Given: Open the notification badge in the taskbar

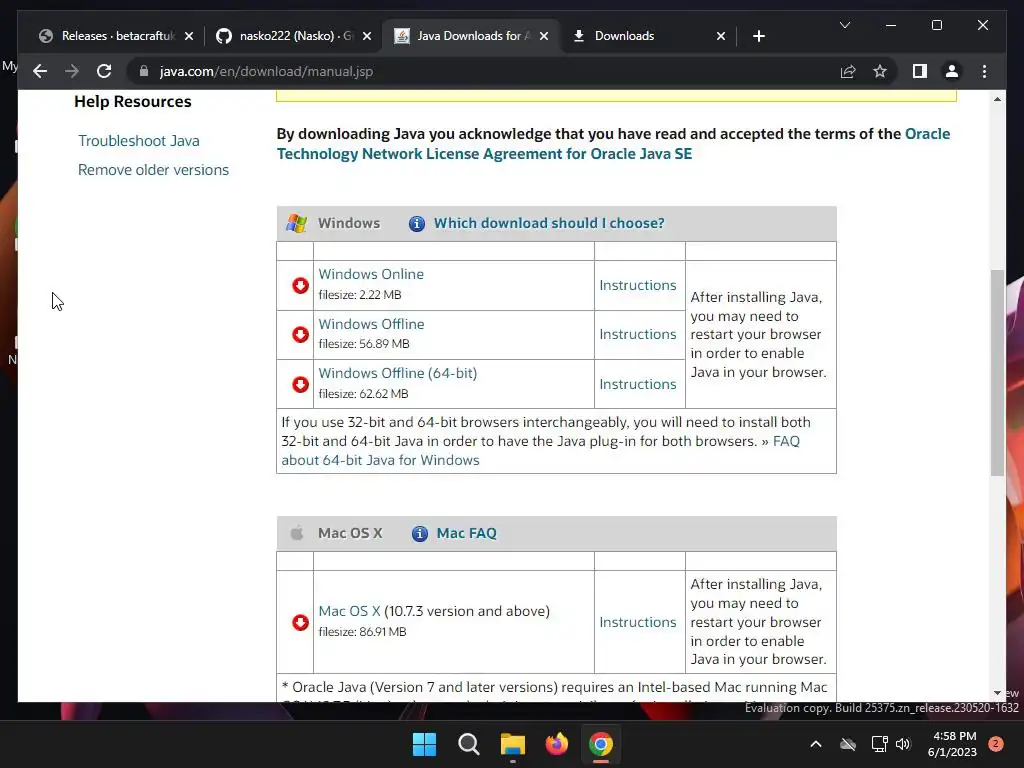Looking at the screenshot, I should [x=996, y=744].
